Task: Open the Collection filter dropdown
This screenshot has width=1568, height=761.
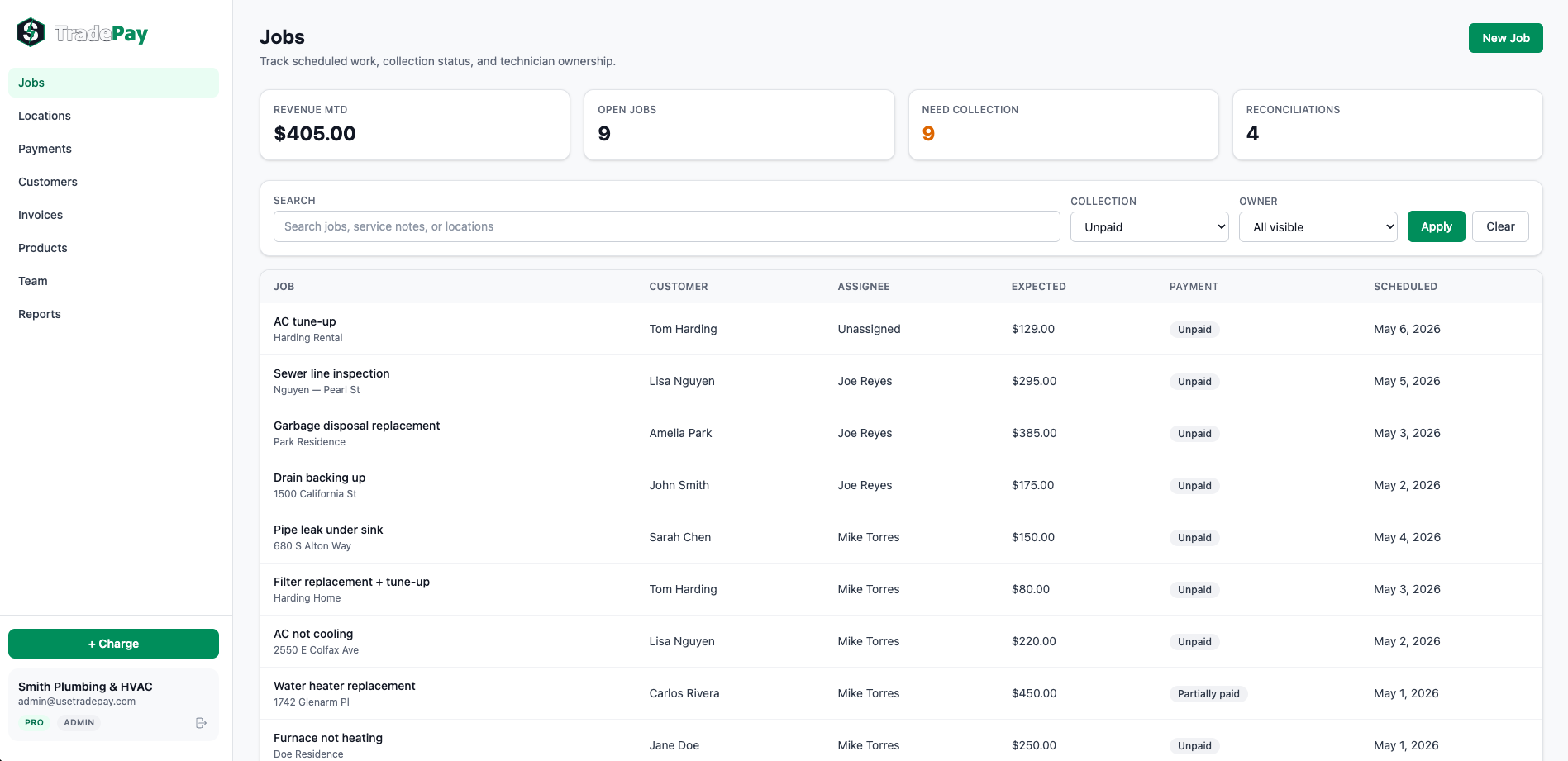Action: [1150, 227]
